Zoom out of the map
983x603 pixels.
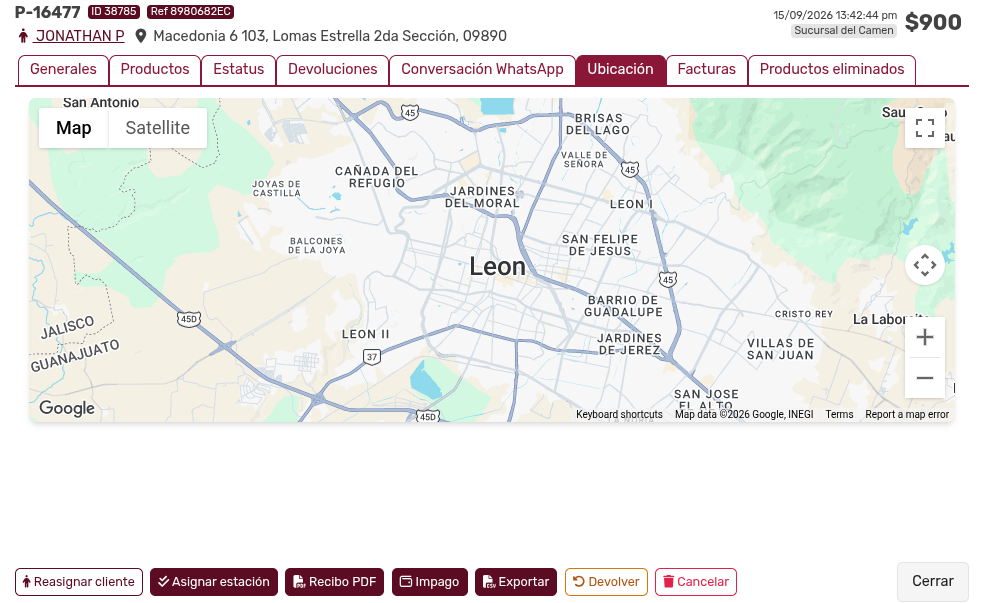click(x=925, y=378)
